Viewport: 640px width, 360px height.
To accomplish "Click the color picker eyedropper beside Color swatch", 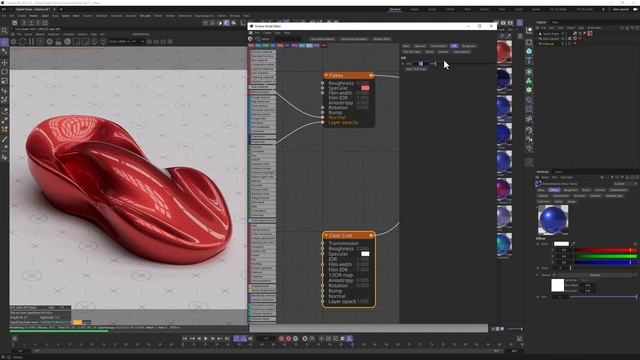I will point(573,244).
